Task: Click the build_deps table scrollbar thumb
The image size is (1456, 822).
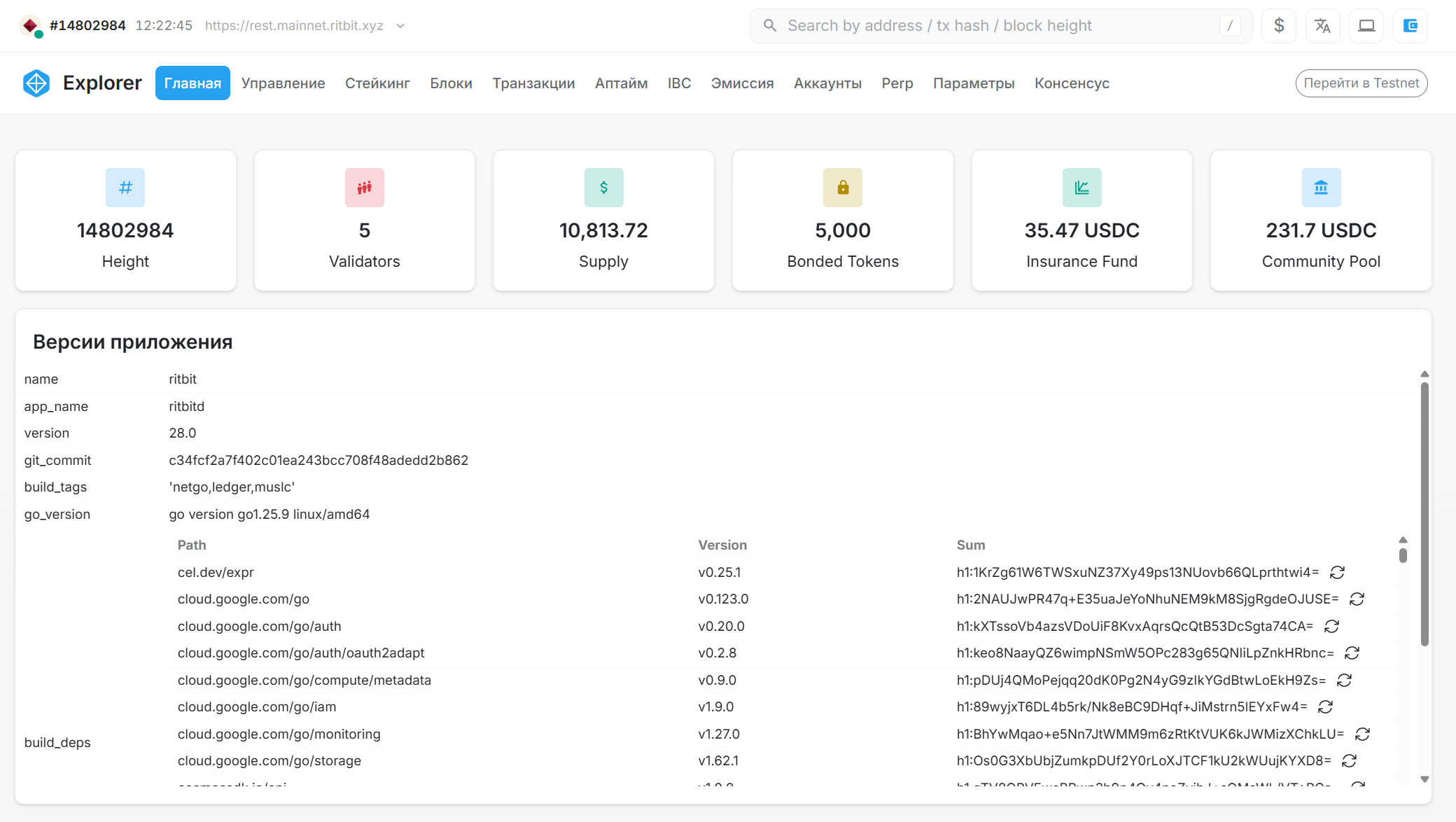Action: click(x=1403, y=555)
